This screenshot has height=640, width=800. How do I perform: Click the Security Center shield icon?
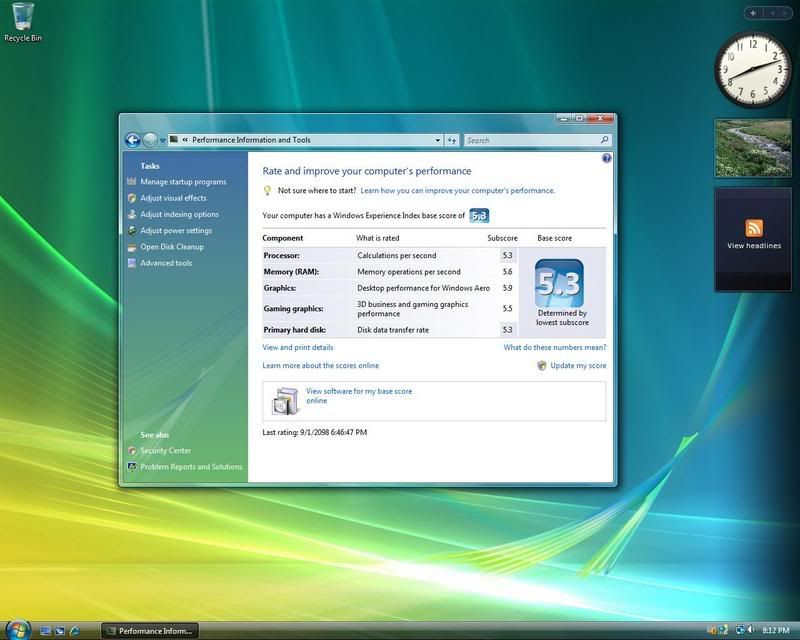pyautogui.click(x=132, y=451)
